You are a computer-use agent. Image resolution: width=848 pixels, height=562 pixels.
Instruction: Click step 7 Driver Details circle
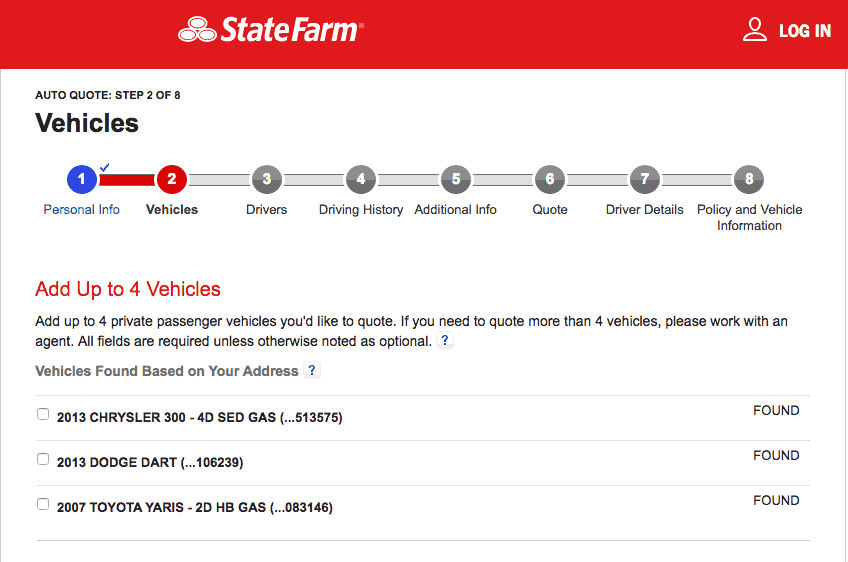[x=645, y=180]
